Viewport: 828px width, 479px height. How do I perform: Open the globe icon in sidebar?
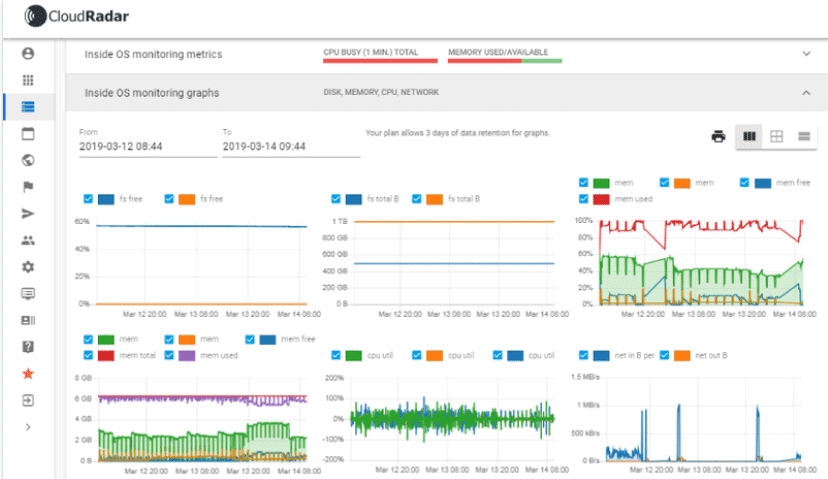[28, 160]
